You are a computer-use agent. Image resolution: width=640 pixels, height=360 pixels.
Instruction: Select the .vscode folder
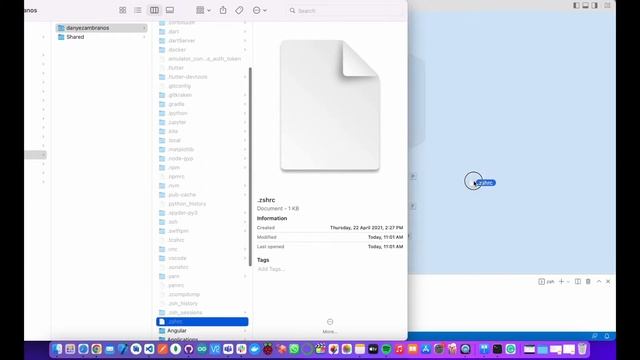(202, 258)
